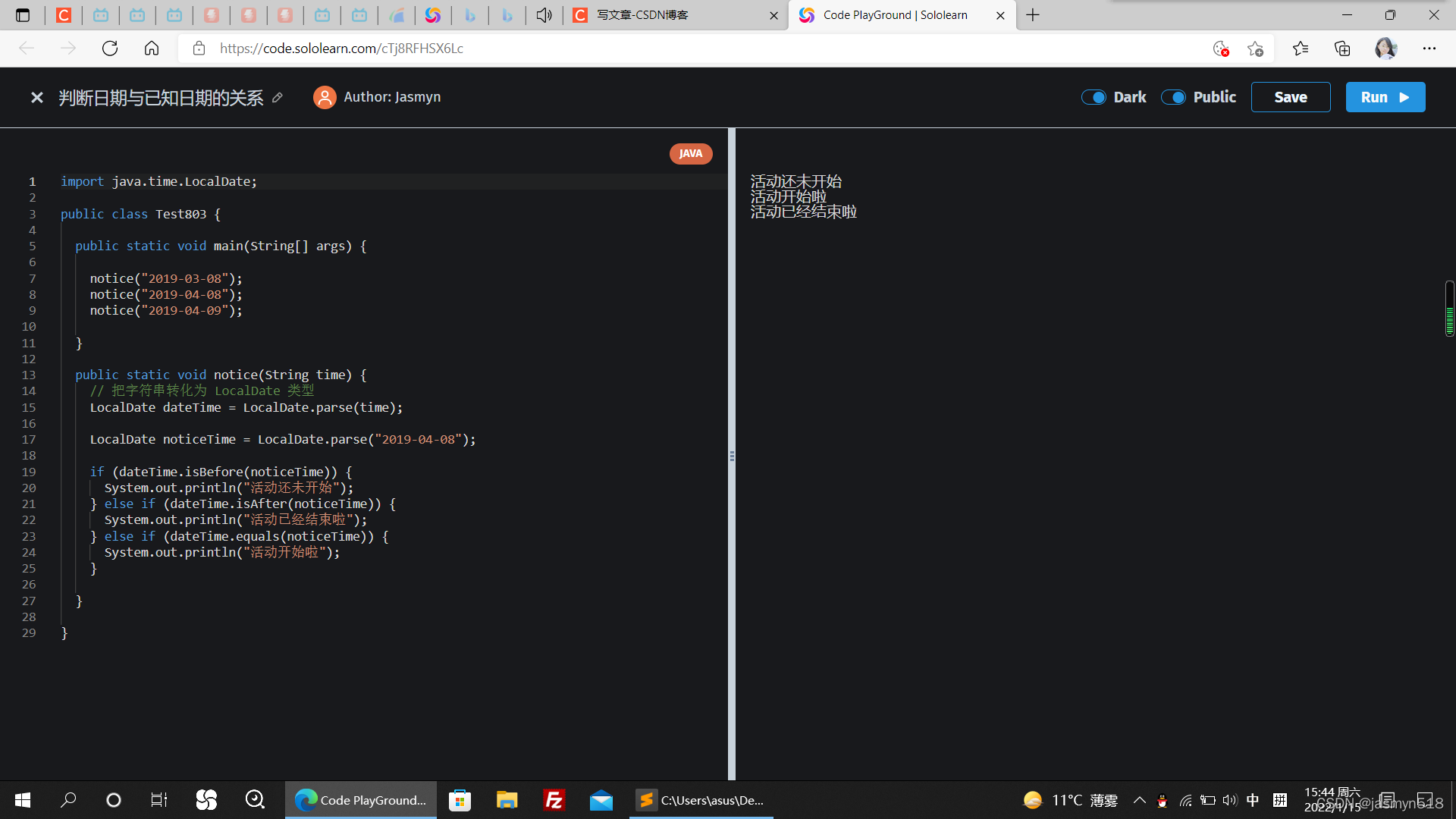Go forward in browser history
The height and width of the screenshot is (819, 1456).
[x=68, y=49]
